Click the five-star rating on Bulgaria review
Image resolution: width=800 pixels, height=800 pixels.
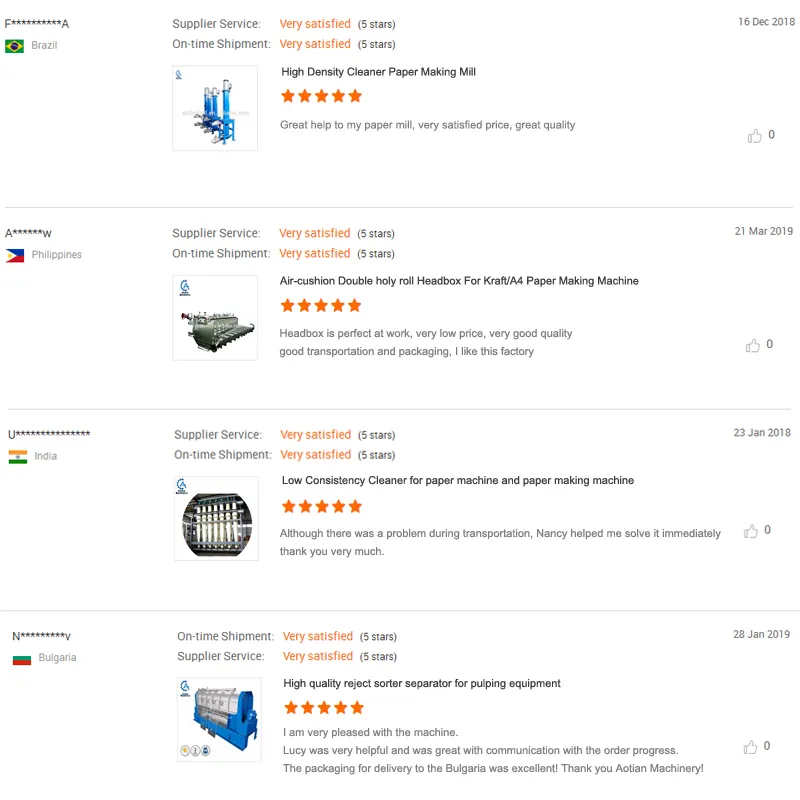323,708
